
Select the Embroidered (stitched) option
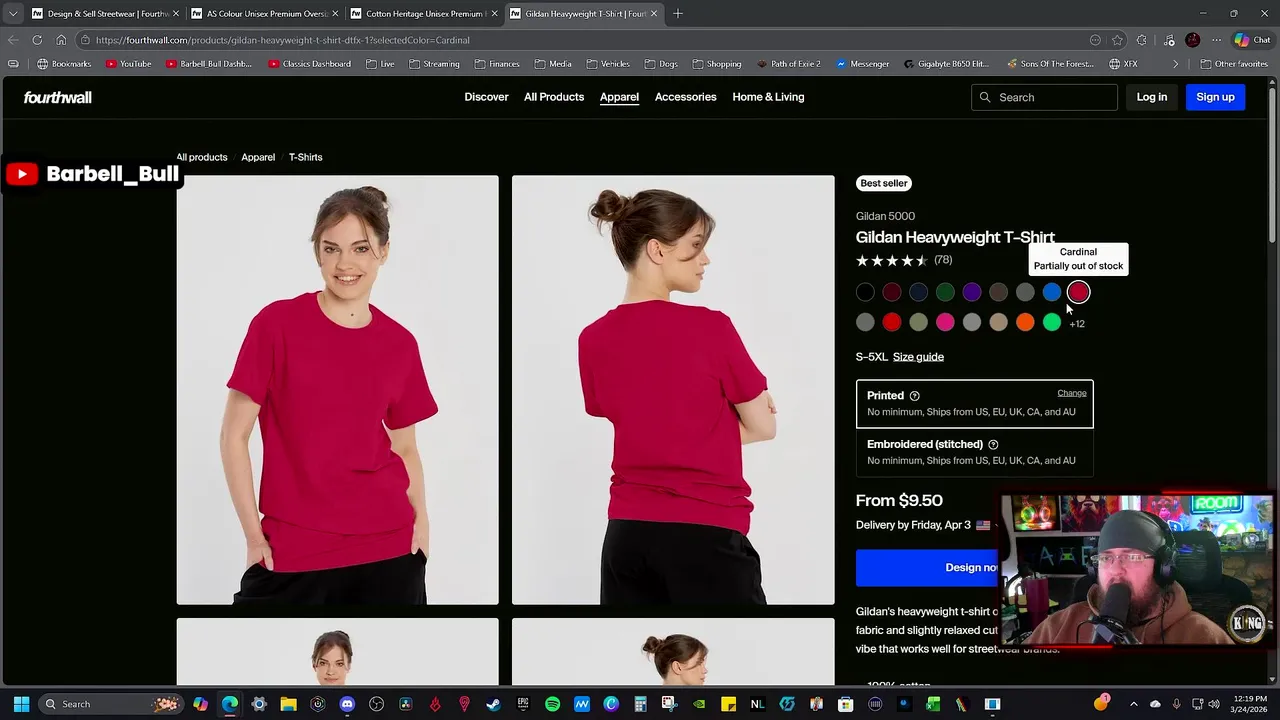point(974,452)
